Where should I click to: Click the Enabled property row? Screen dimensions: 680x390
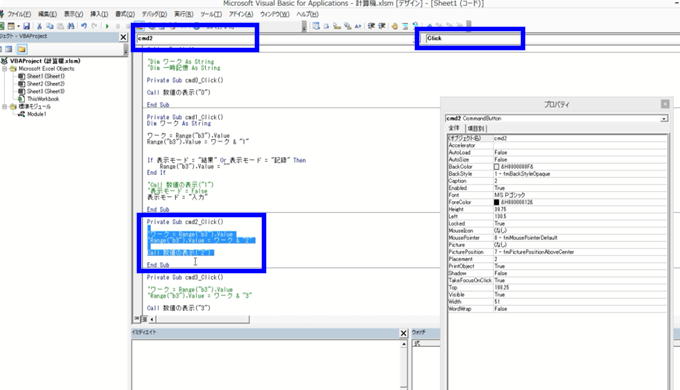pos(557,188)
